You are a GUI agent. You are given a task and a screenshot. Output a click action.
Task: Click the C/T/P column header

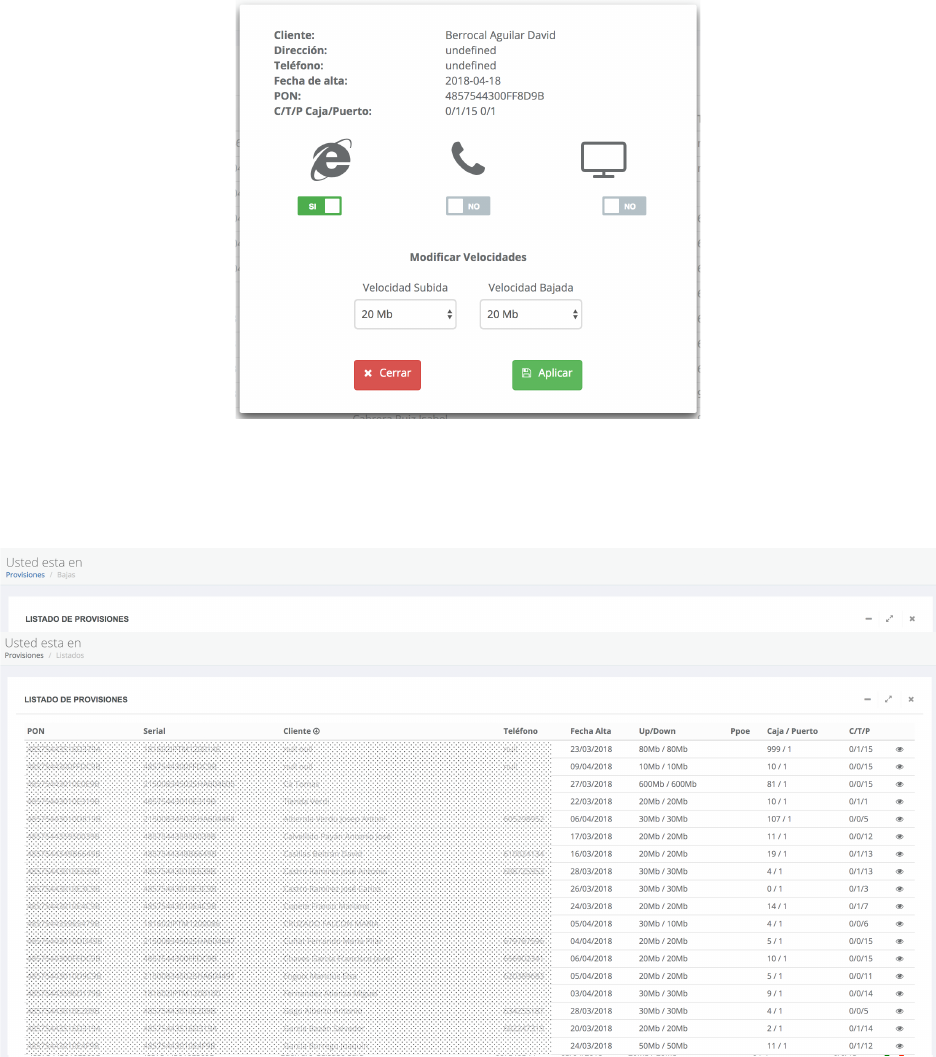(859, 731)
